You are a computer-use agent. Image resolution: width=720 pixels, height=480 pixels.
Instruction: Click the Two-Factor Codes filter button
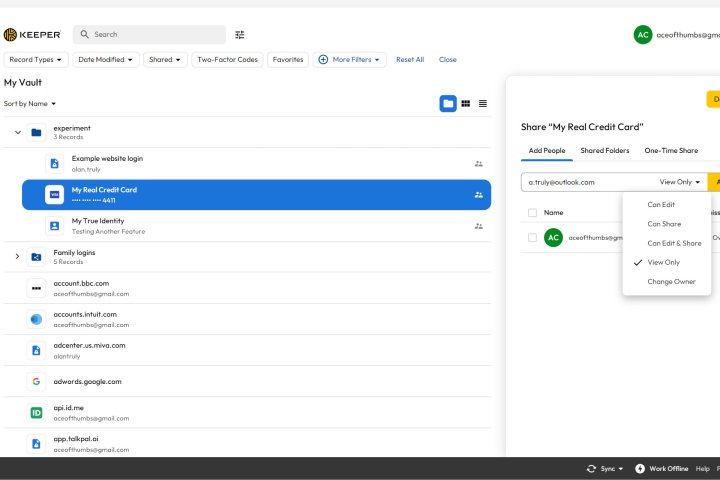pyautogui.click(x=227, y=60)
